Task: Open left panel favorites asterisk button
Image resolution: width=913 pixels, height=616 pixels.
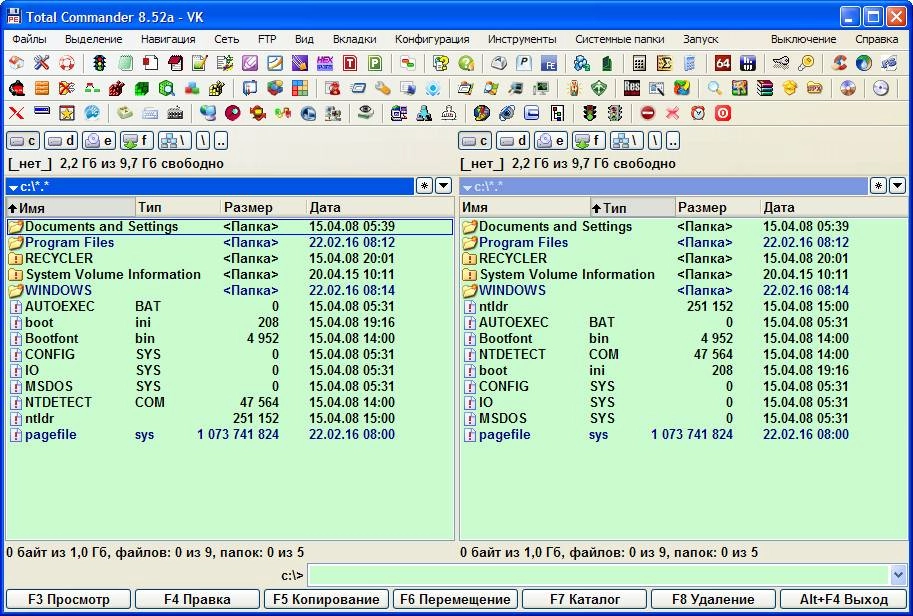Action: pos(424,186)
